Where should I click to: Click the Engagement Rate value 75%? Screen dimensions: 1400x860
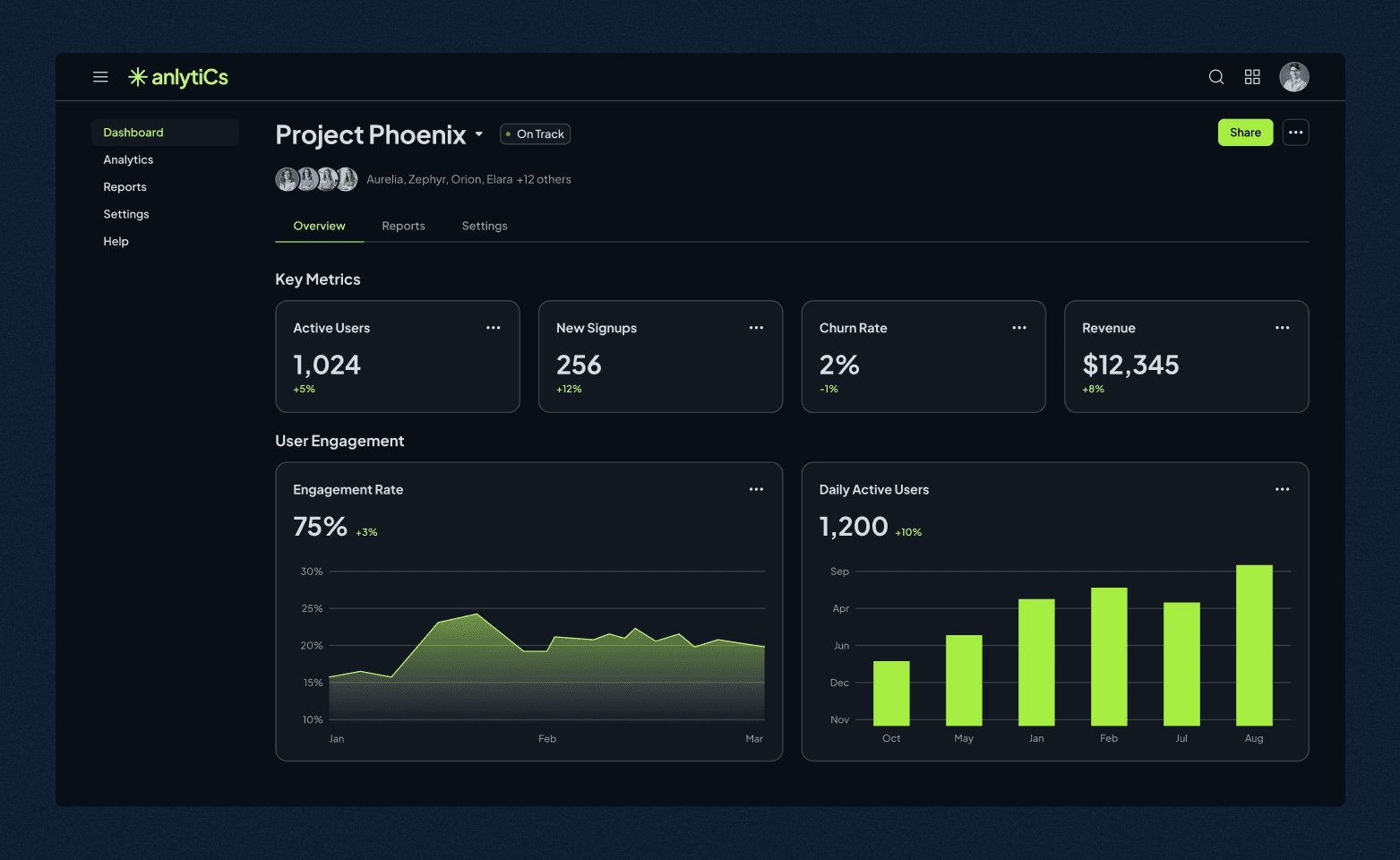pos(320,526)
